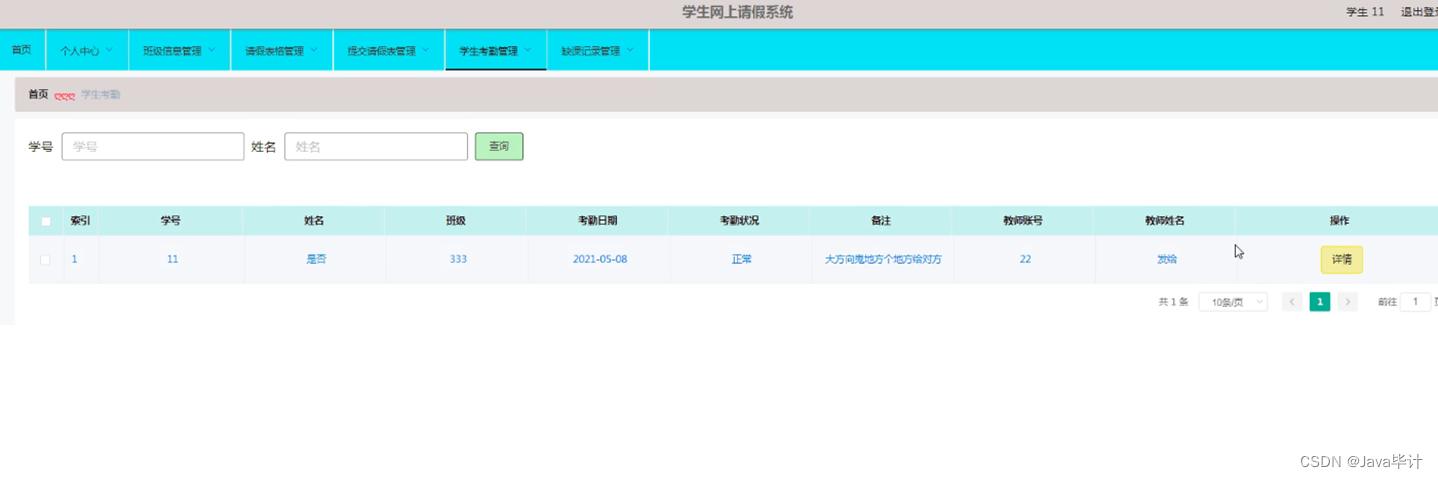
Task: Open the 请假表格管理 menu
Action: (281, 50)
